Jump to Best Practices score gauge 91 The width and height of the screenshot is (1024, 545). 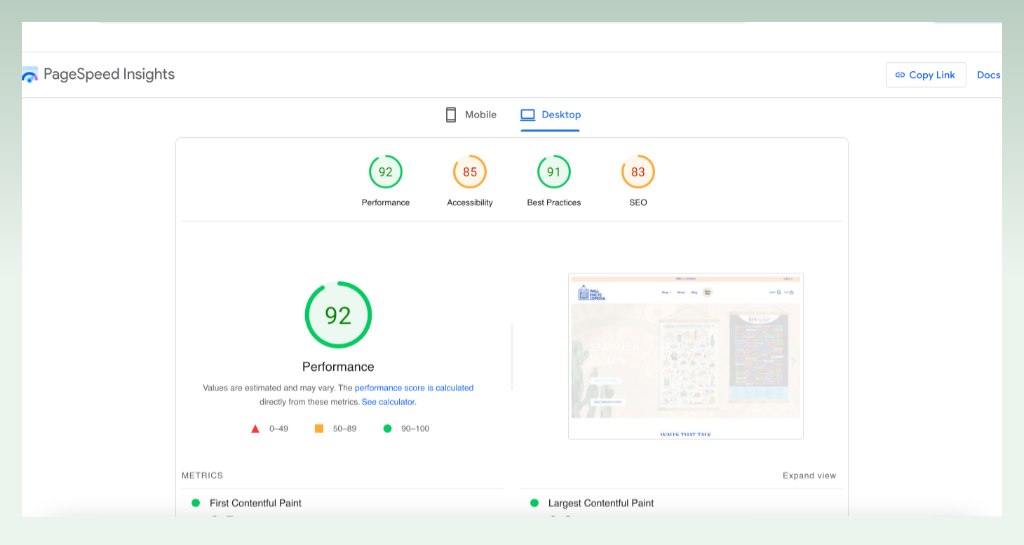(554, 172)
